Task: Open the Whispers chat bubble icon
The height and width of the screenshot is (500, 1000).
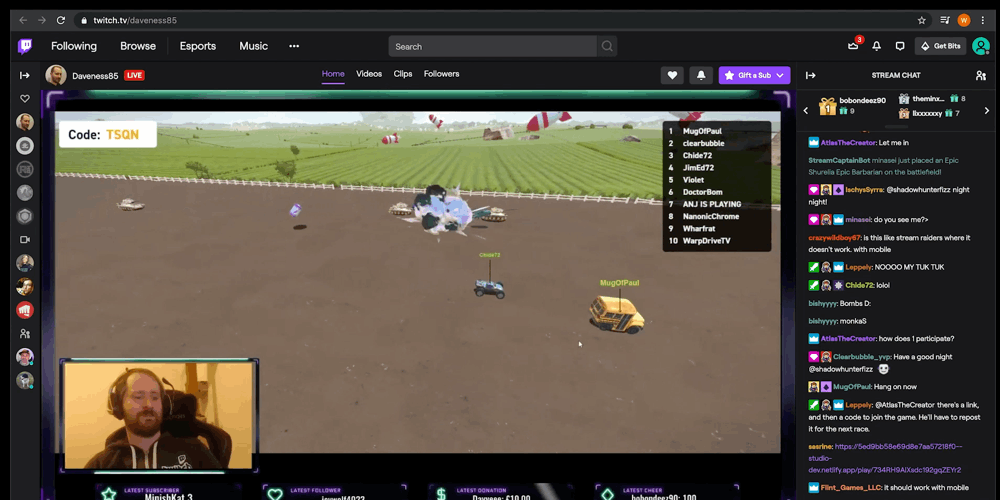Action: pos(900,46)
